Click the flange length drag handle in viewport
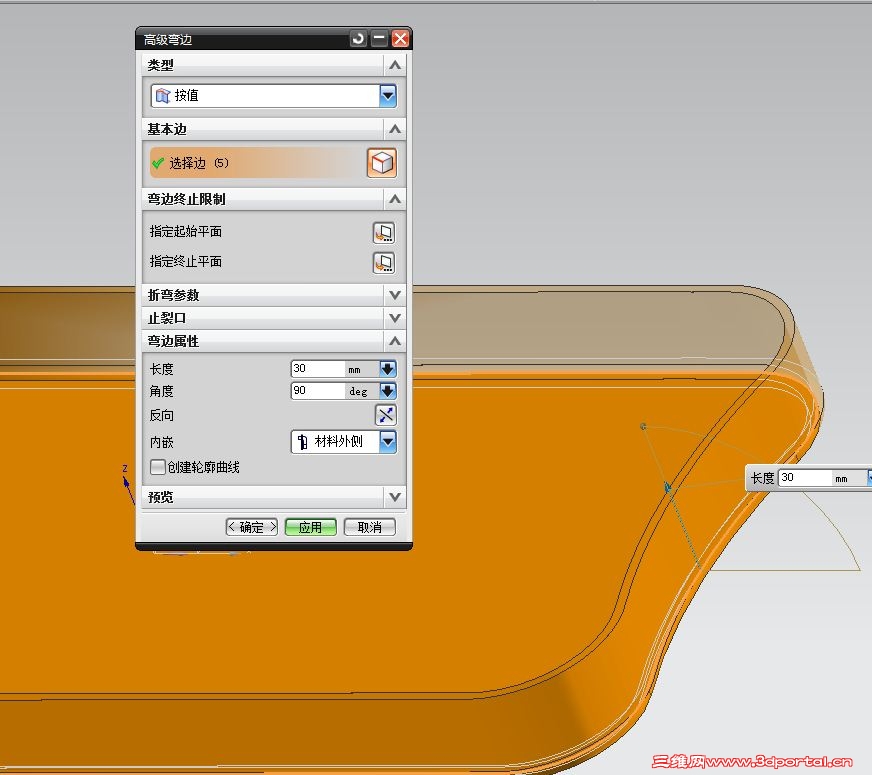This screenshot has height=775, width=872. point(667,488)
